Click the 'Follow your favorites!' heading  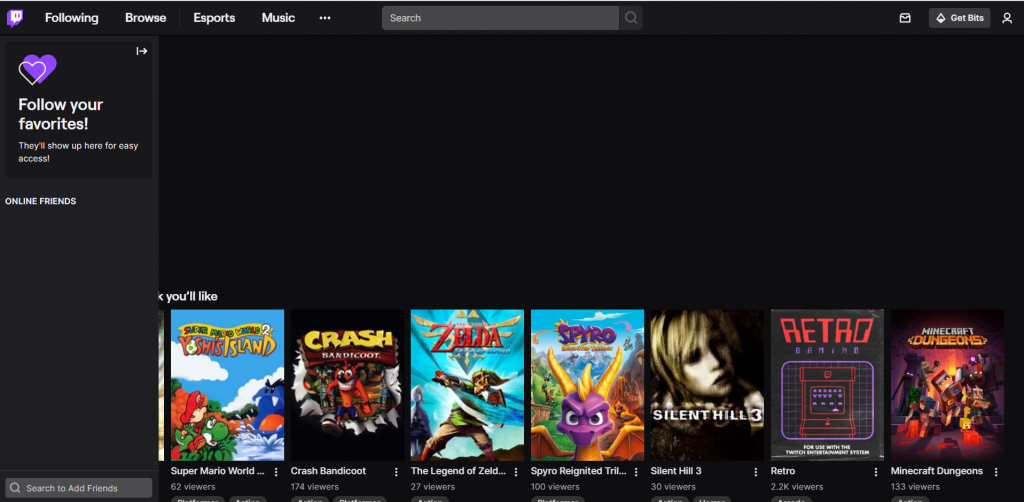point(61,114)
